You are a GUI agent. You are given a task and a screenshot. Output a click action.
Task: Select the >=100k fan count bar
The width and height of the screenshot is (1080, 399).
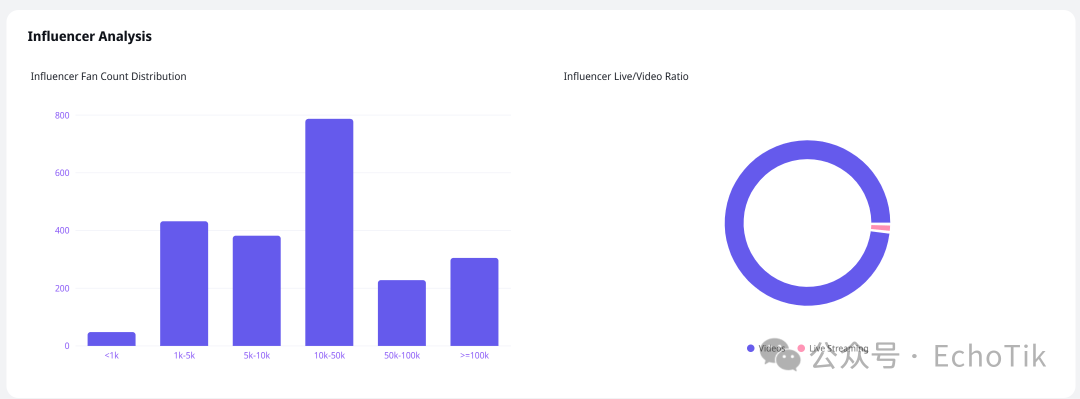(474, 302)
